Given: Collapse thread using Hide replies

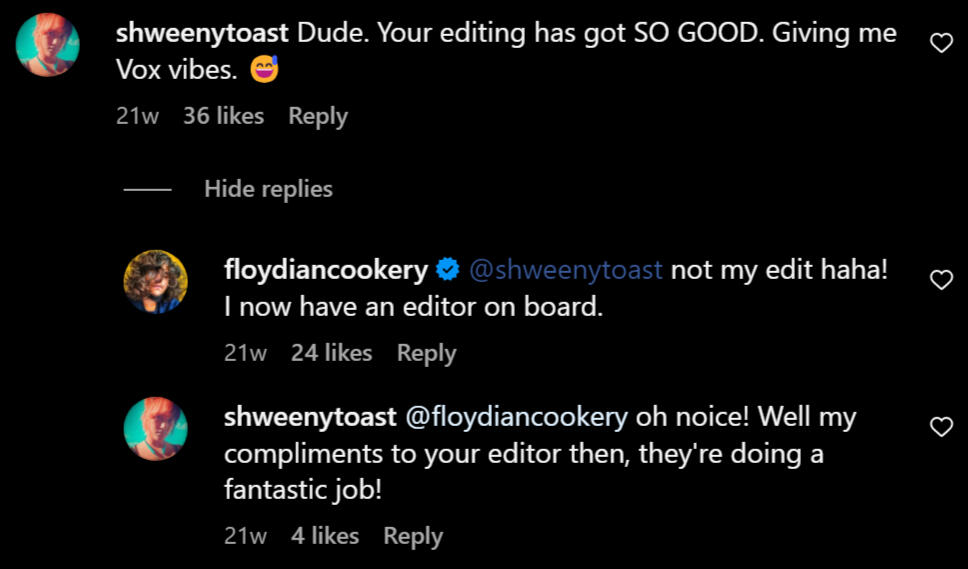Looking at the screenshot, I should pos(268,189).
